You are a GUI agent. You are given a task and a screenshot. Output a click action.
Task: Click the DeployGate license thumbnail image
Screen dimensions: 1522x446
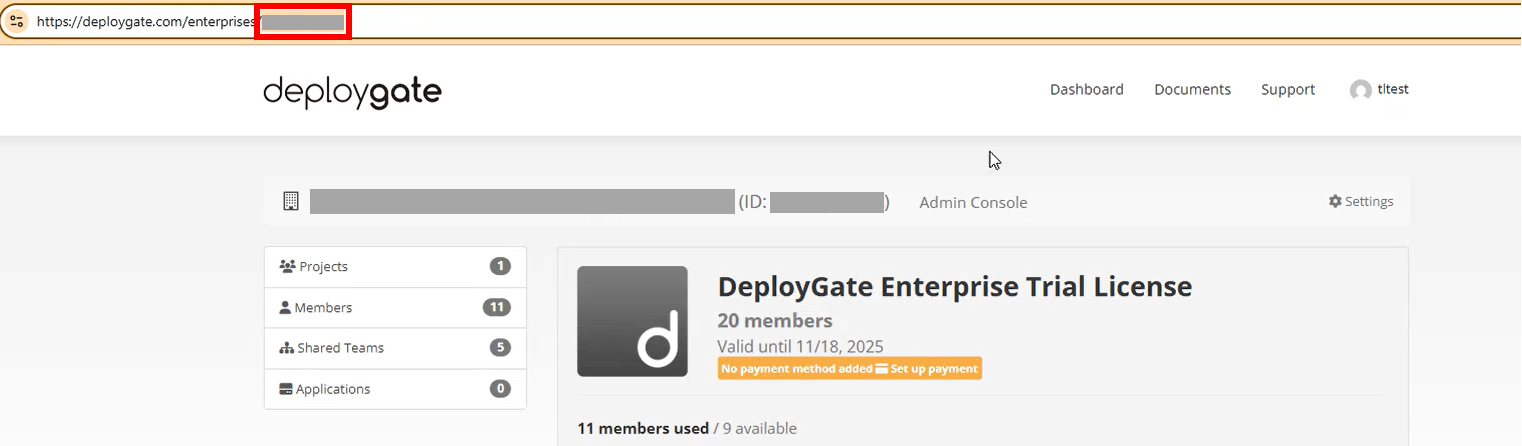tap(633, 321)
